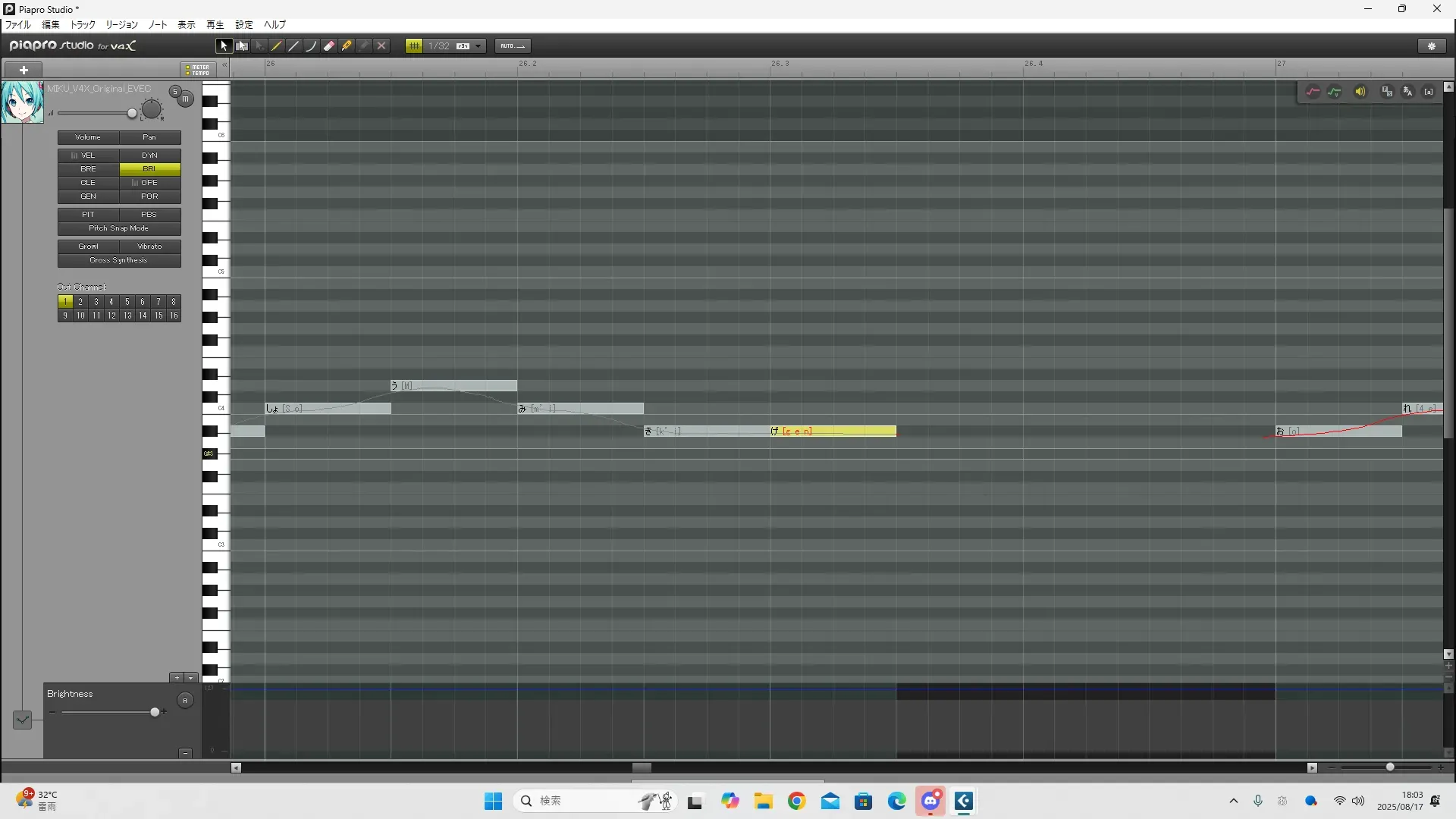Select output channel 5

click(x=127, y=302)
